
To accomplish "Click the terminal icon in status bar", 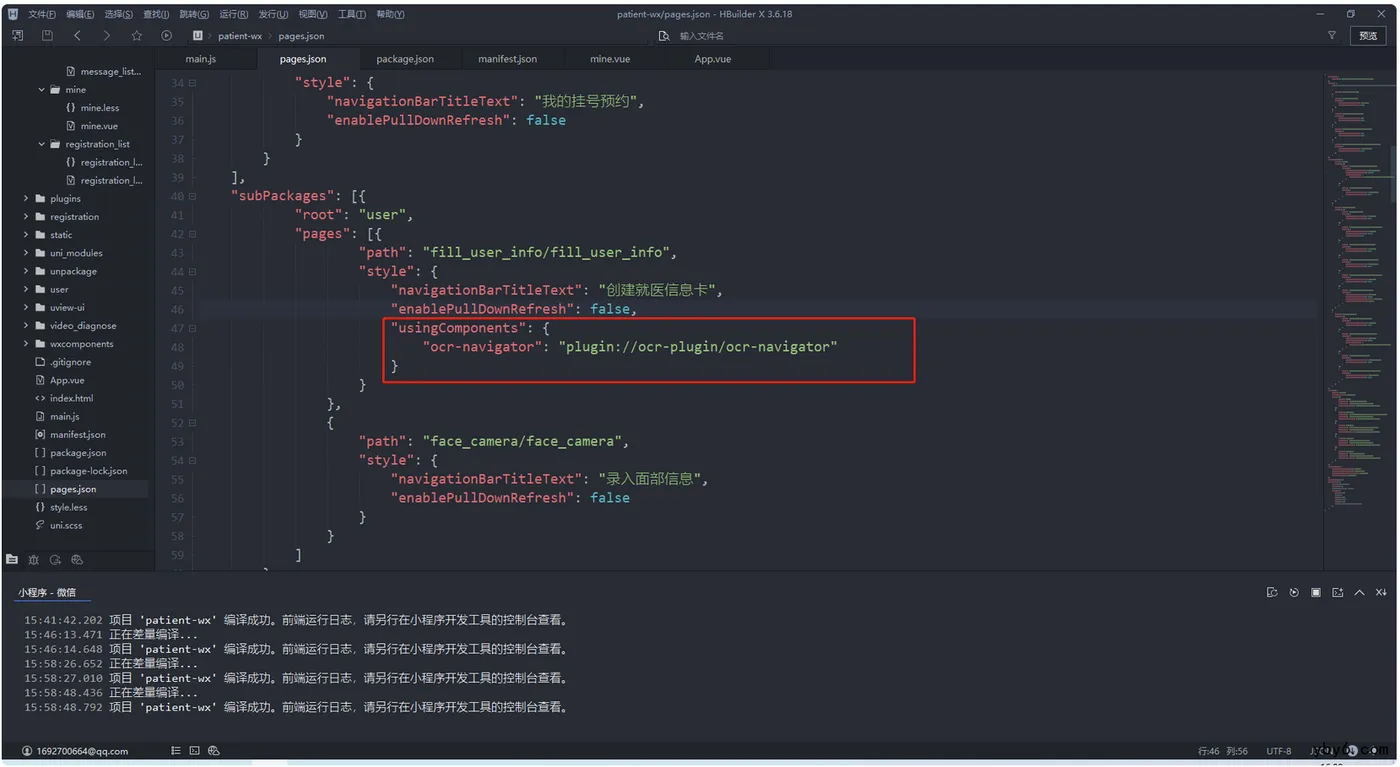I will (194, 751).
